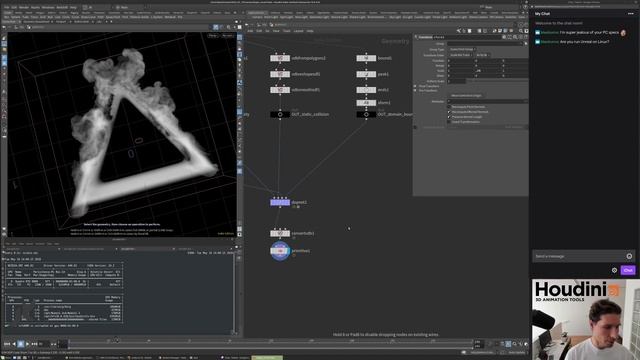Click current frame number field
This screenshot has height=360, width=640.
click(44, 344)
